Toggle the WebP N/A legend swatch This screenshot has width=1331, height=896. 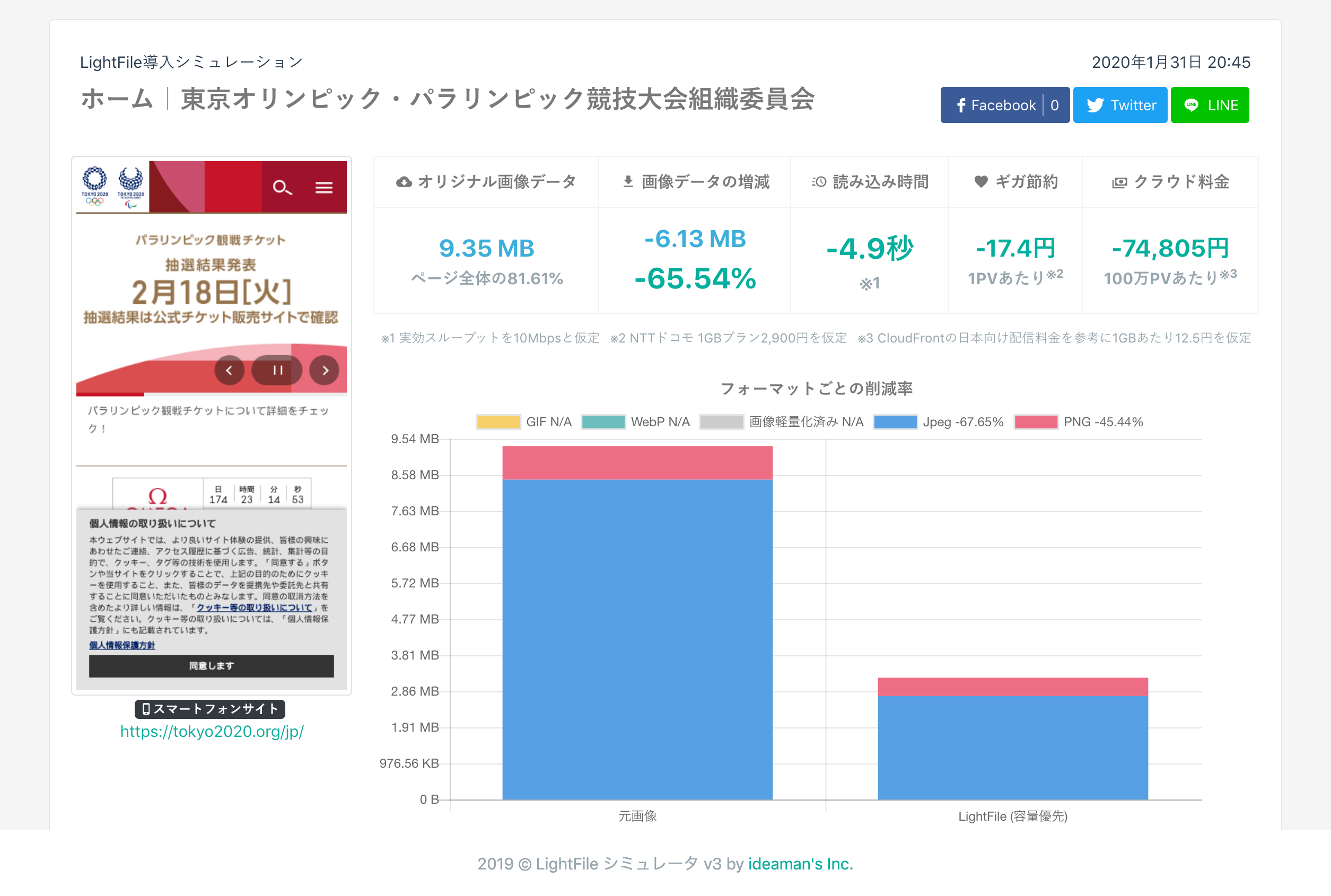coord(603,421)
